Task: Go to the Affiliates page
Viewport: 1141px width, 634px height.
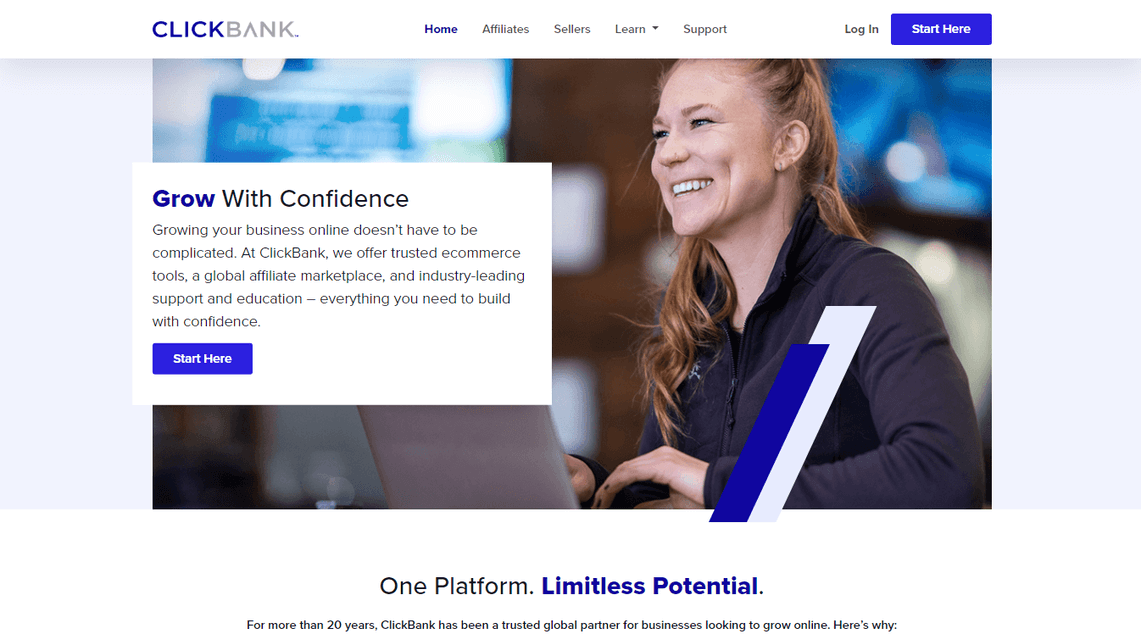Action: click(x=505, y=29)
